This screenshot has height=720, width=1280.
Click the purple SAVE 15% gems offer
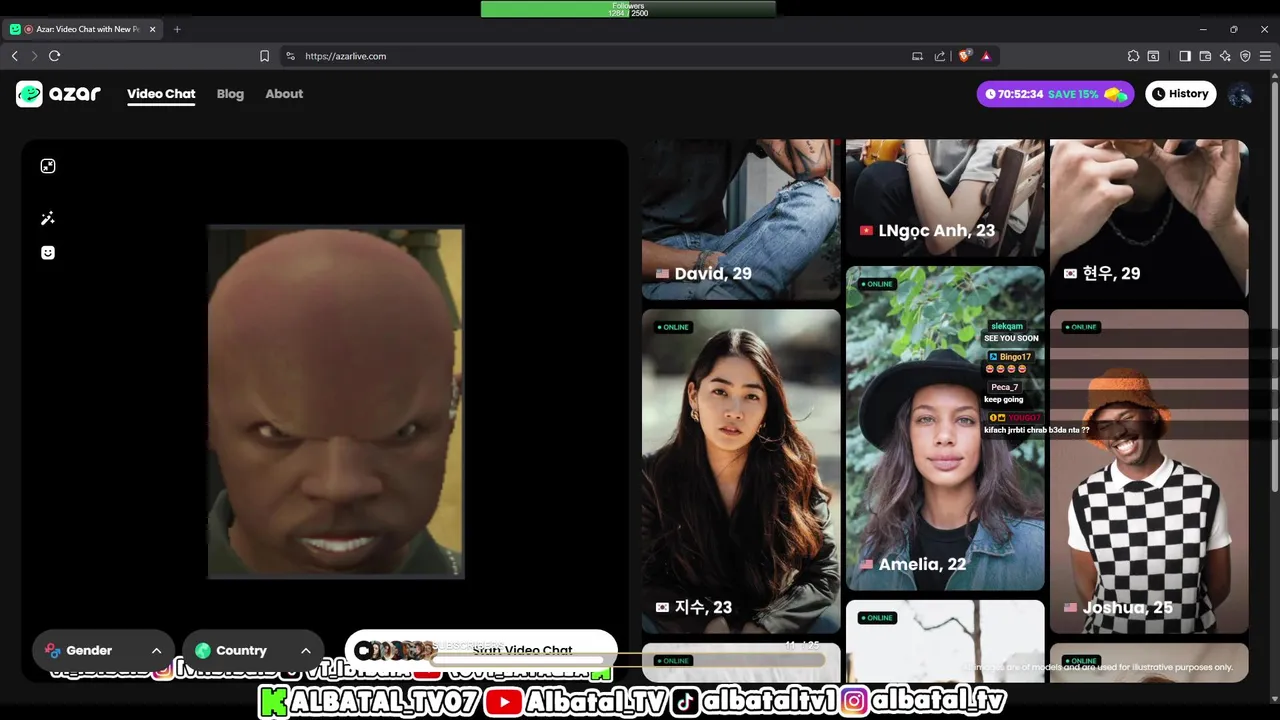point(1056,94)
